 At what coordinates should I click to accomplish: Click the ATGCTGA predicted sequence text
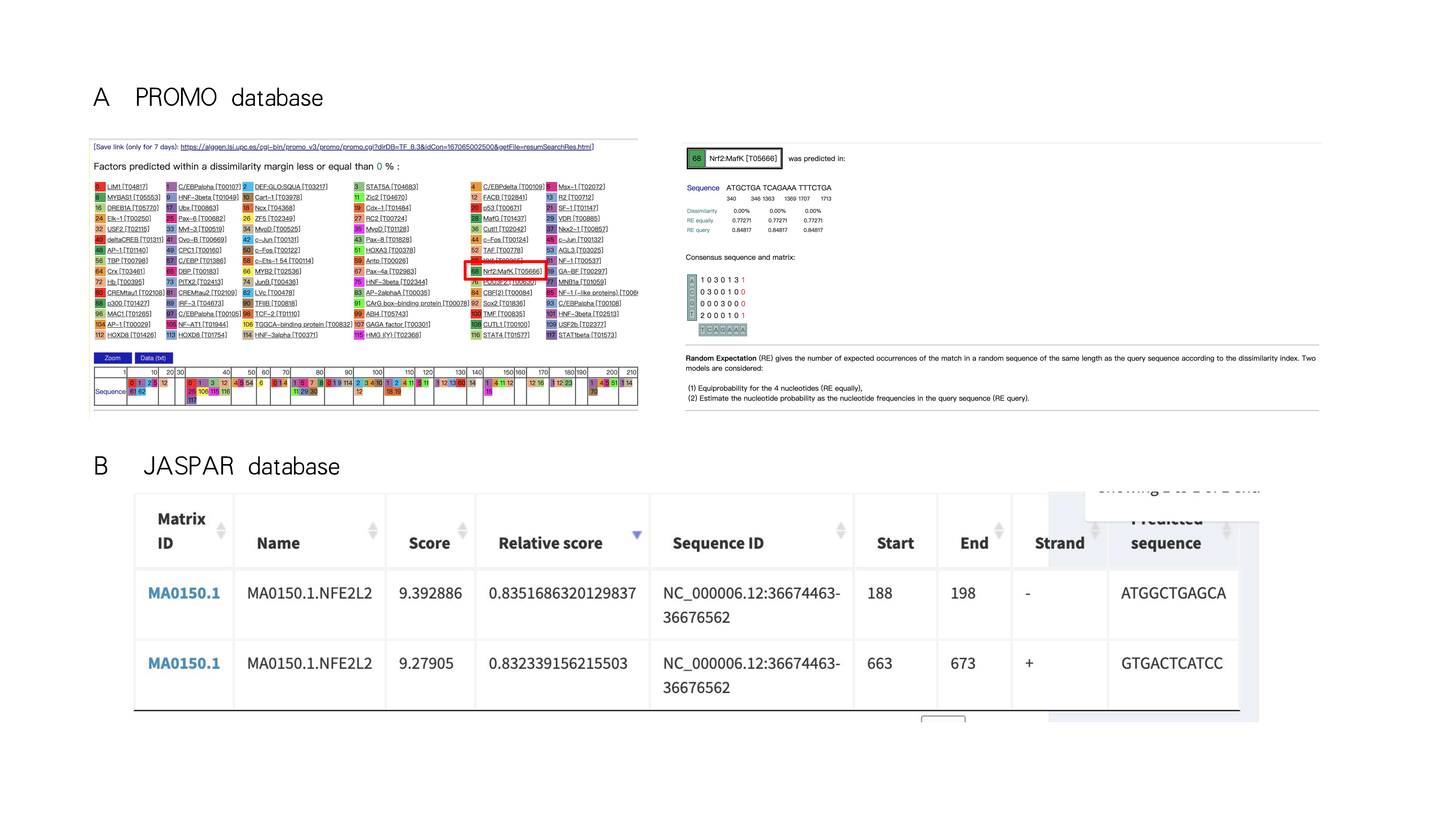pyautogui.click(x=743, y=188)
